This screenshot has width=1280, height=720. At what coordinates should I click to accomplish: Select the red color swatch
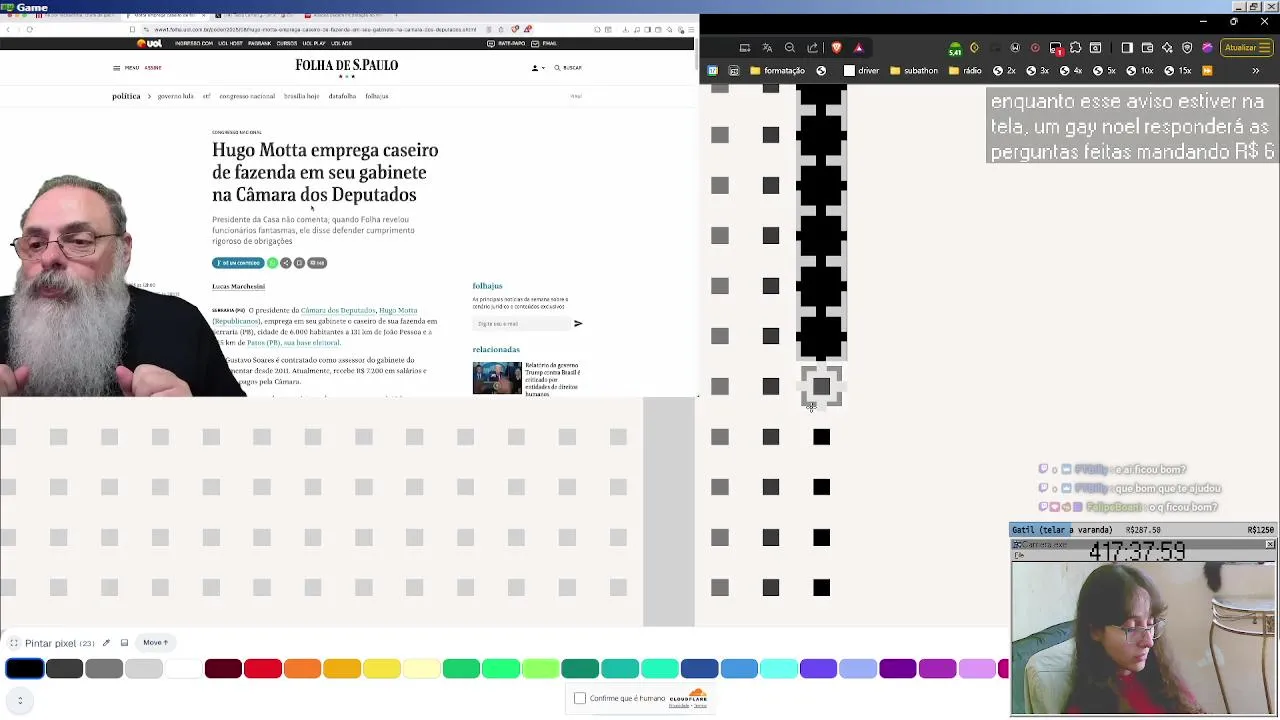(263, 669)
